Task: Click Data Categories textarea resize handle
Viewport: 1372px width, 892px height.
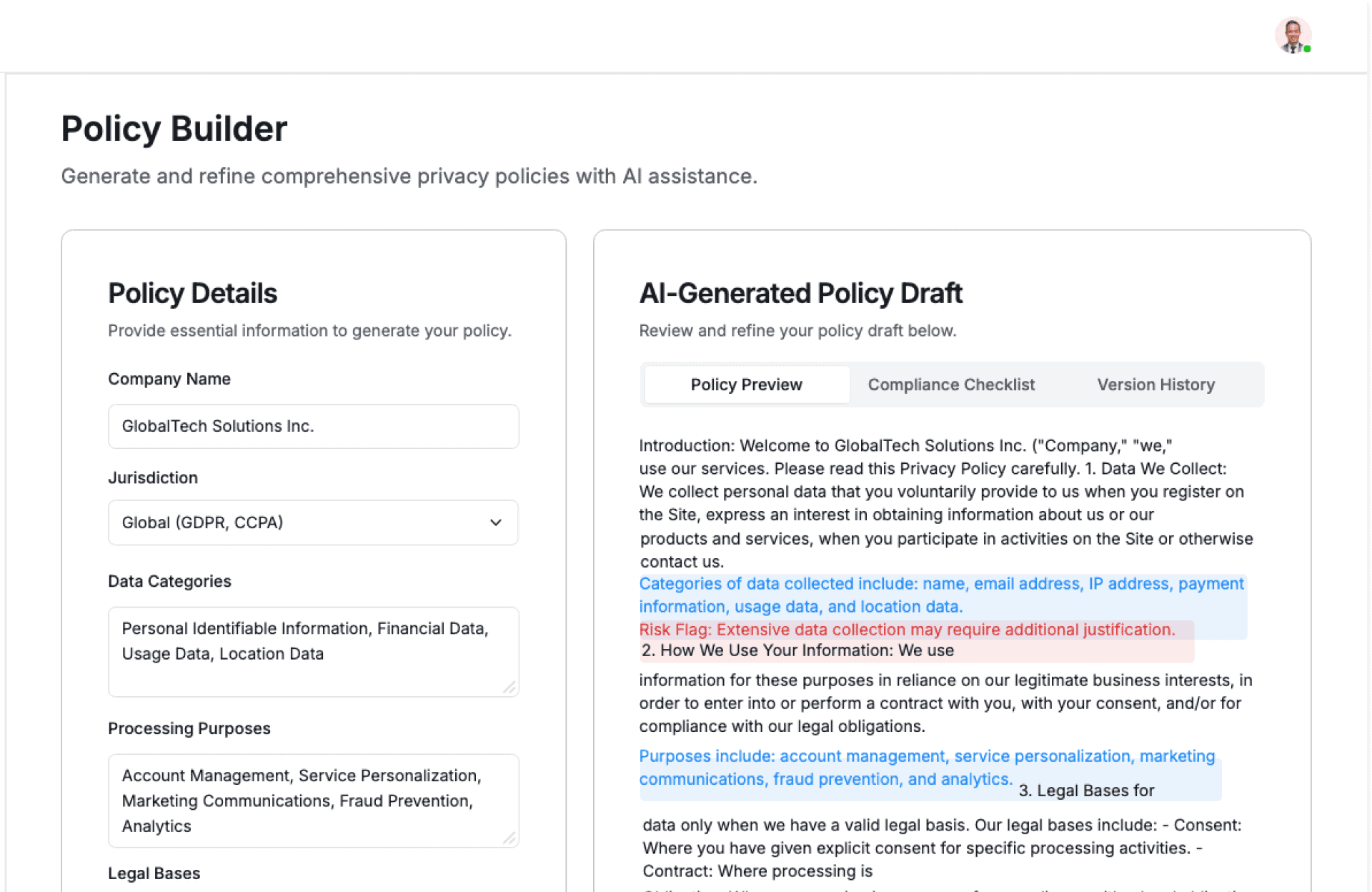Action: point(509,688)
